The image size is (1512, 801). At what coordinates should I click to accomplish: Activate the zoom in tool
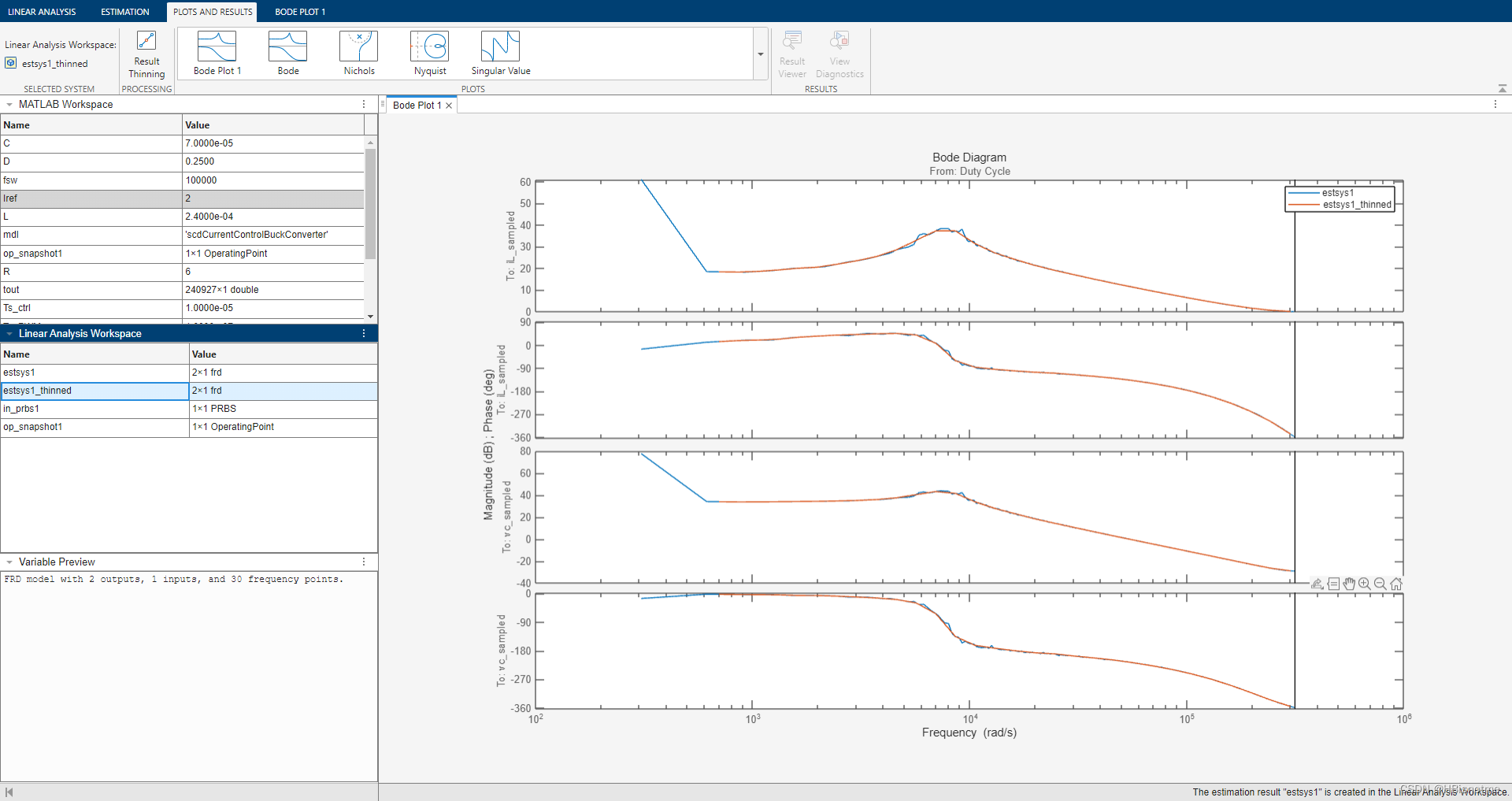[x=1365, y=584]
